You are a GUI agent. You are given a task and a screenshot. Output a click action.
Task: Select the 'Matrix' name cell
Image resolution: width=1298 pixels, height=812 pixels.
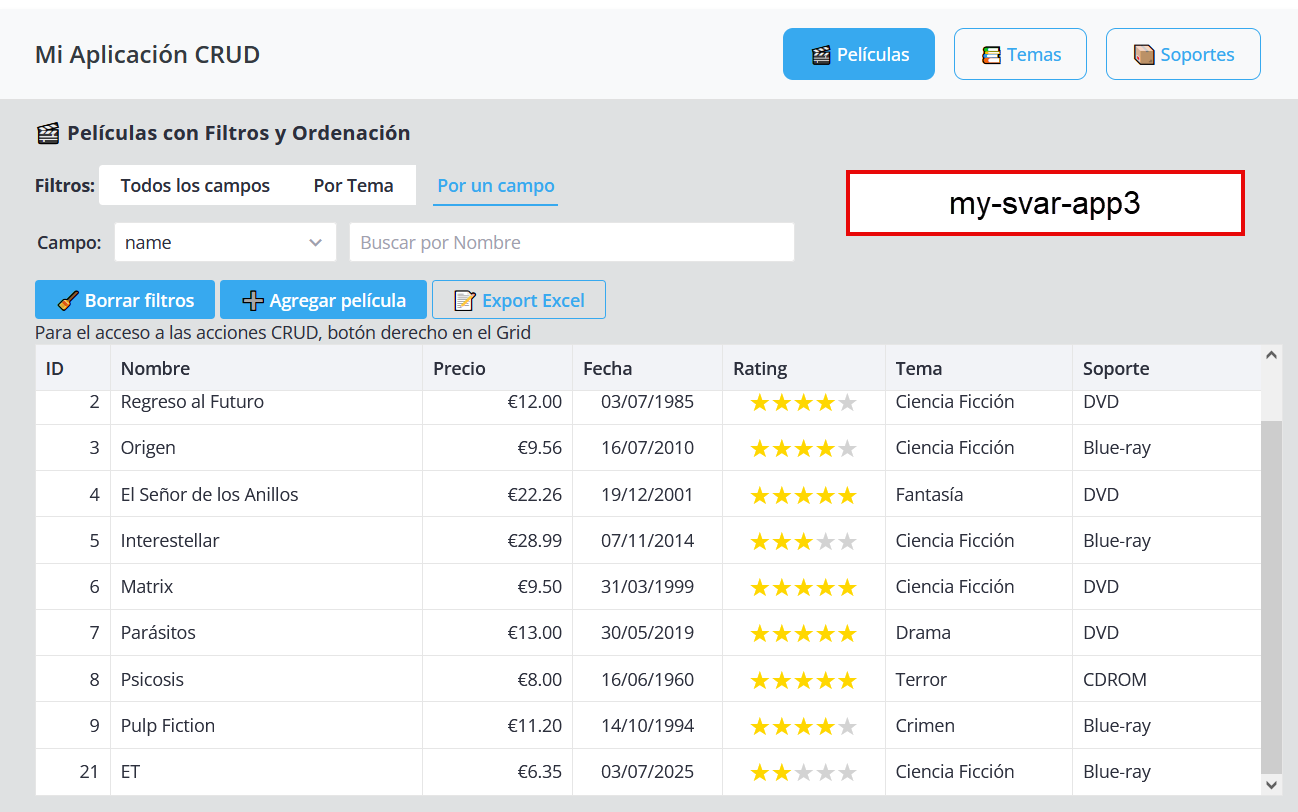266,587
